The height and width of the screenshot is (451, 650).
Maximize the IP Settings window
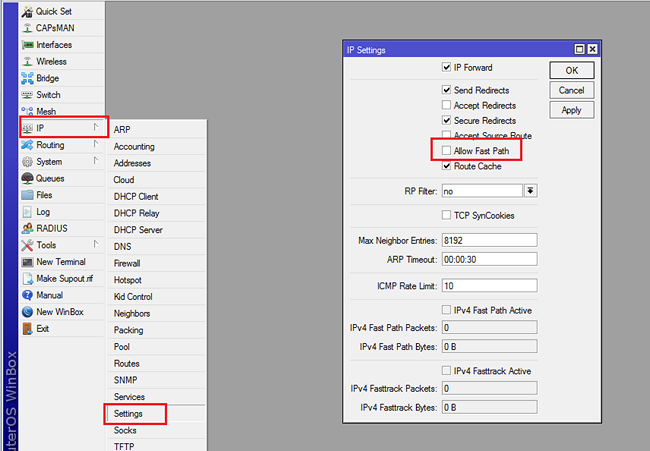(580, 49)
